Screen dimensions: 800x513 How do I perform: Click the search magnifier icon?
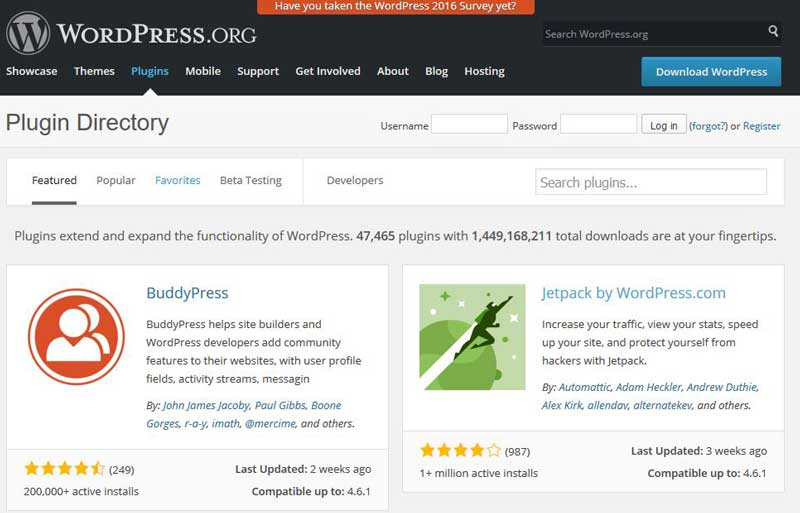pos(773,31)
